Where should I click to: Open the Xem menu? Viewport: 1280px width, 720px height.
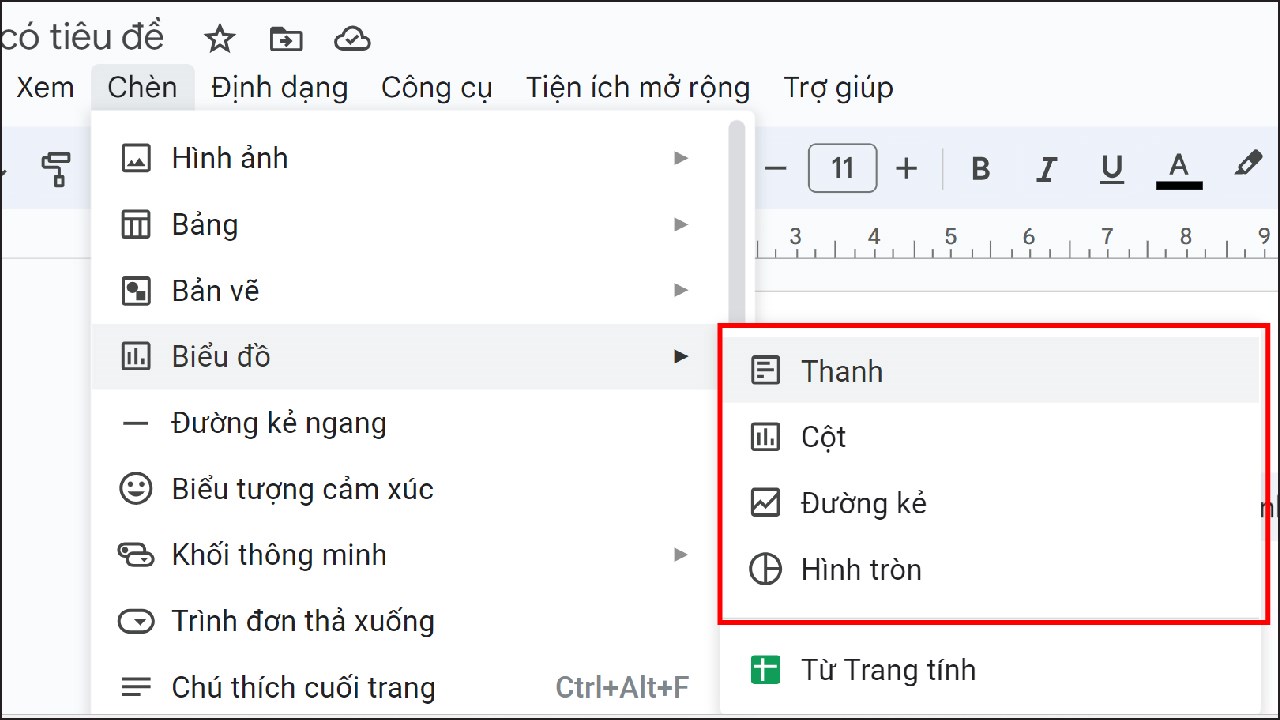coord(45,87)
